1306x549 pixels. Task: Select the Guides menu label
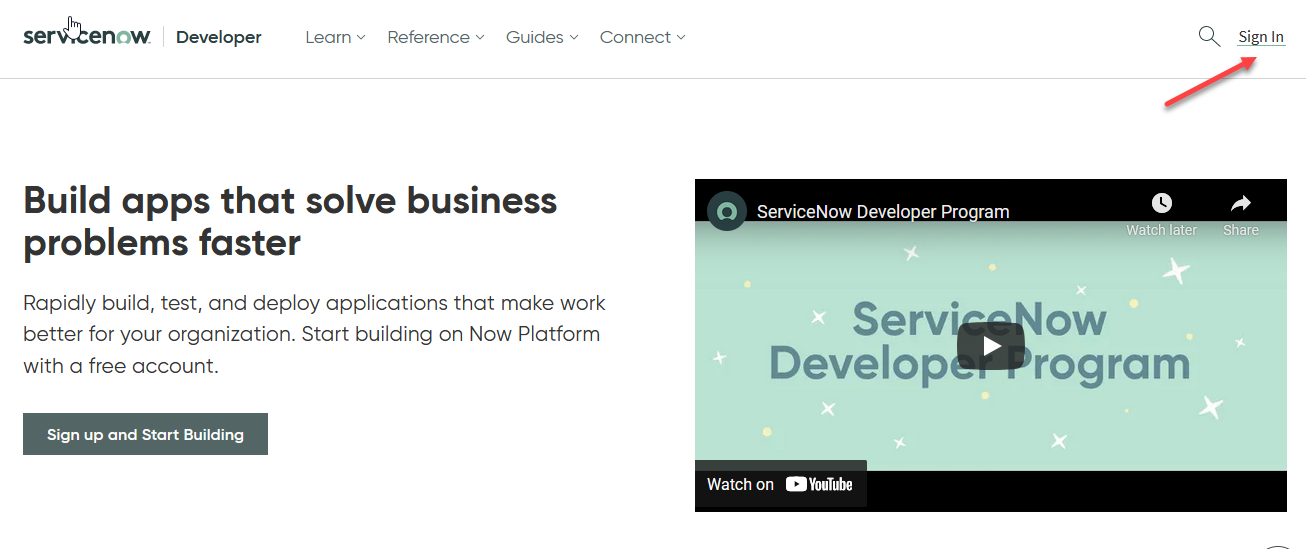click(534, 37)
